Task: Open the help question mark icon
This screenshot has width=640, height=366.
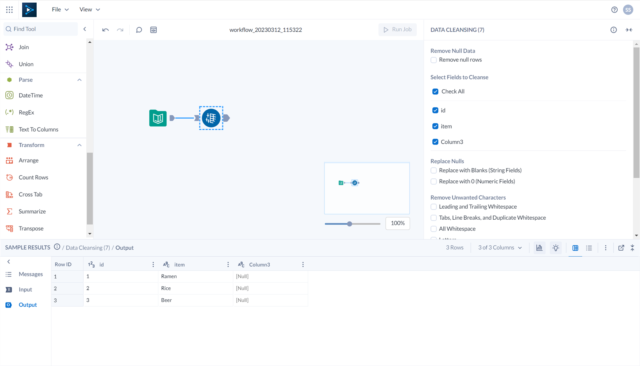Action: (x=614, y=10)
